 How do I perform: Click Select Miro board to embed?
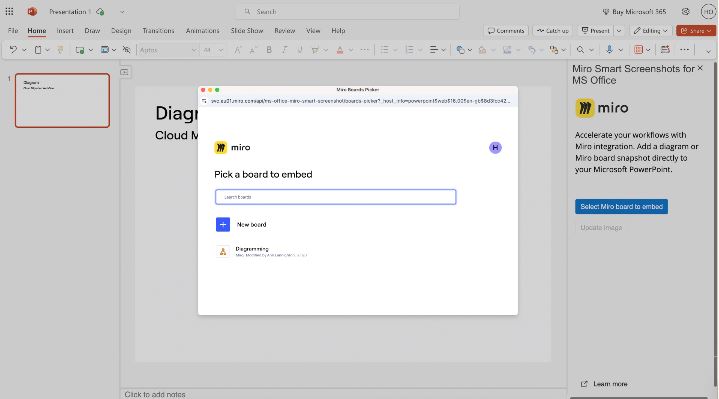[621, 206]
